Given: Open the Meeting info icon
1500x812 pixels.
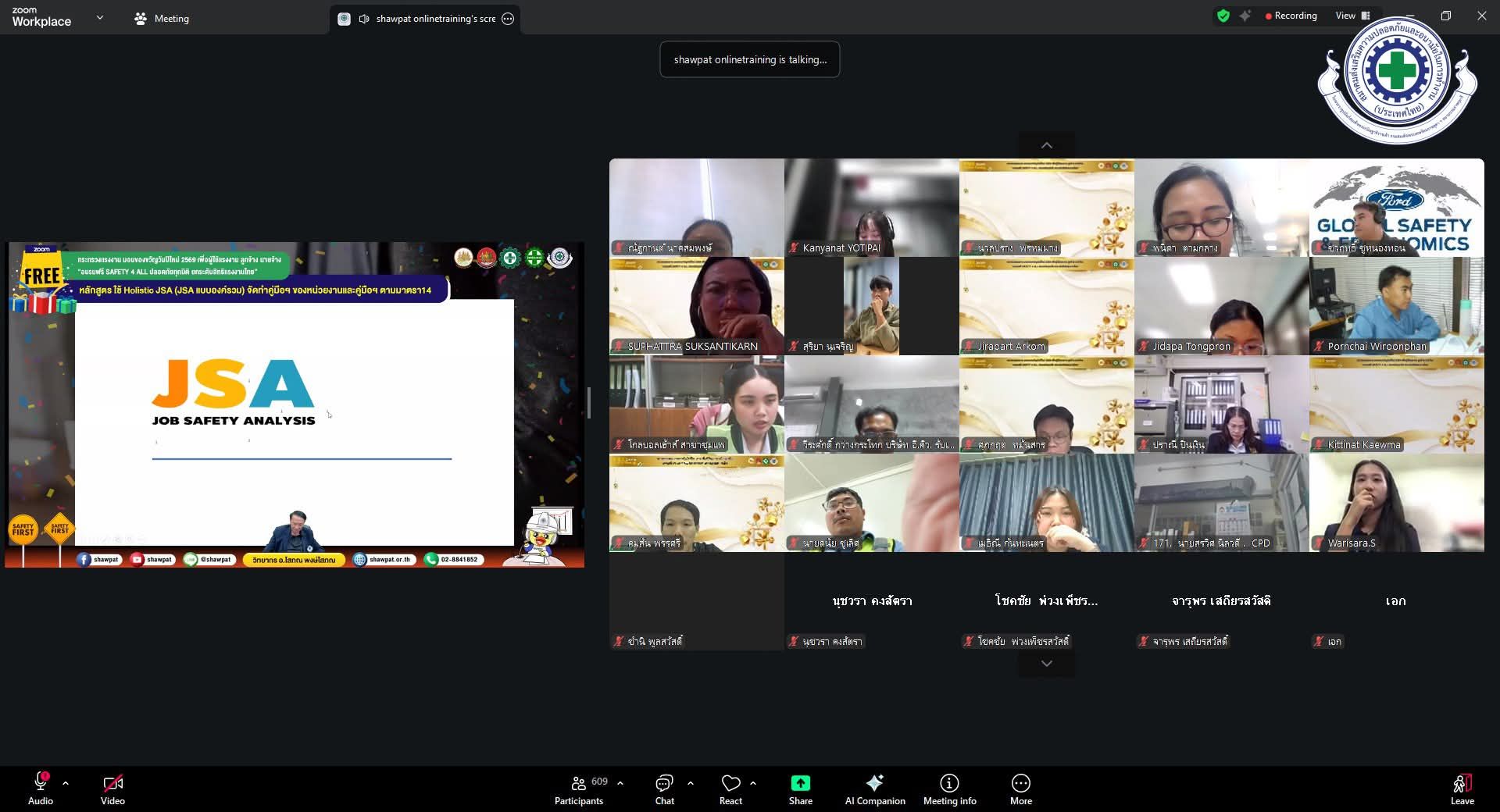Looking at the screenshot, I should (949, 789).
